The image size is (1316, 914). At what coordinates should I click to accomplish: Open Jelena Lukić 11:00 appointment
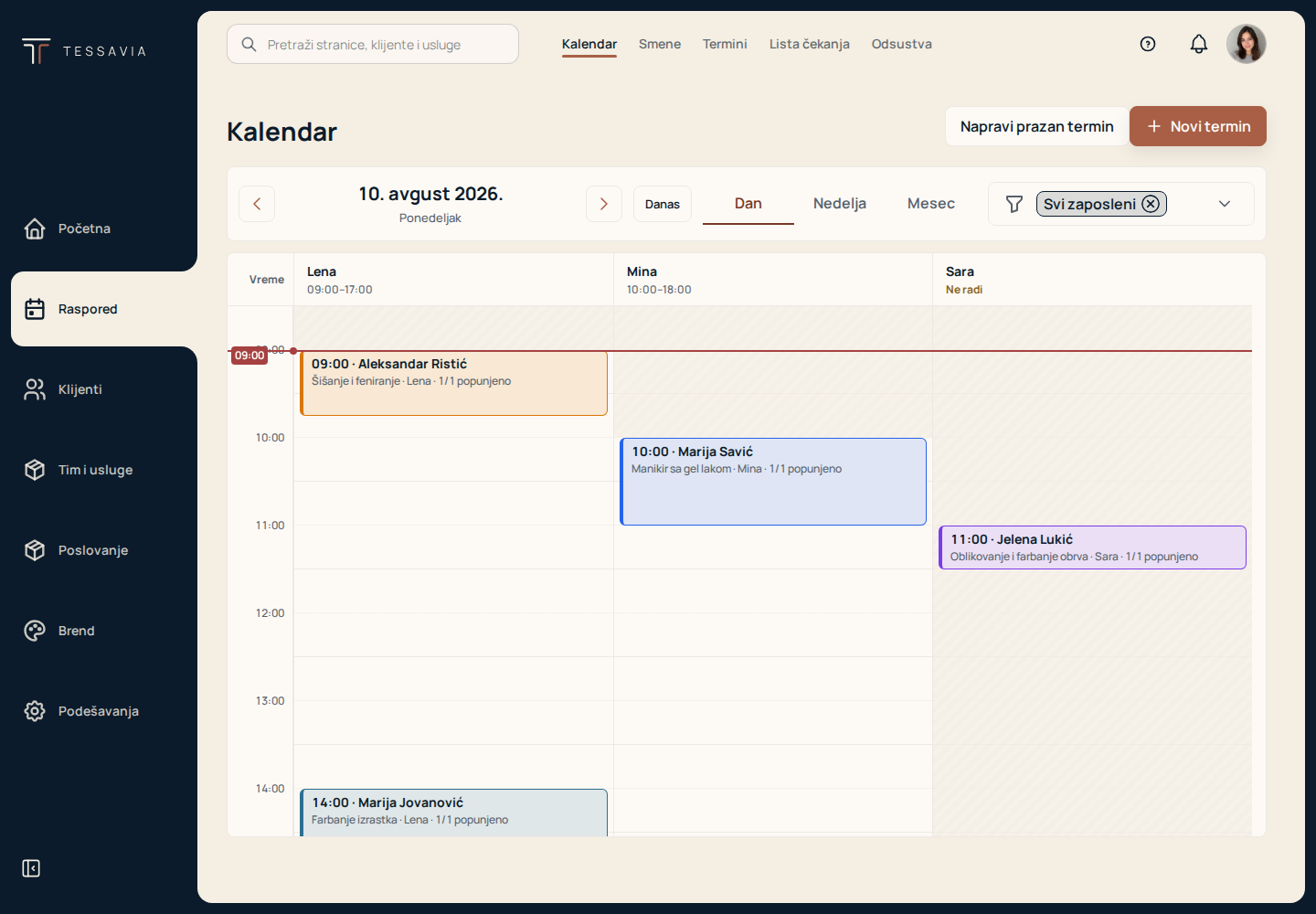click(x=1093, y=547)
